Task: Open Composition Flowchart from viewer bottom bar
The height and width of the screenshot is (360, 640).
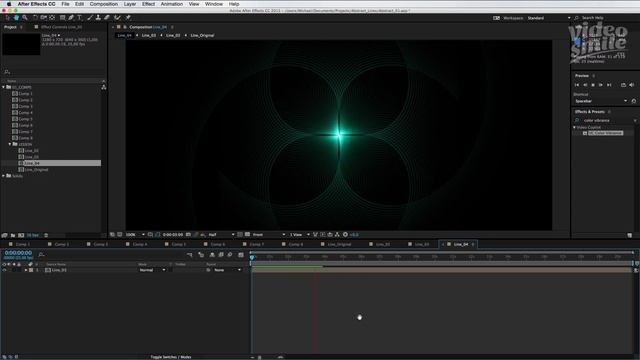Action: (337, 235)
